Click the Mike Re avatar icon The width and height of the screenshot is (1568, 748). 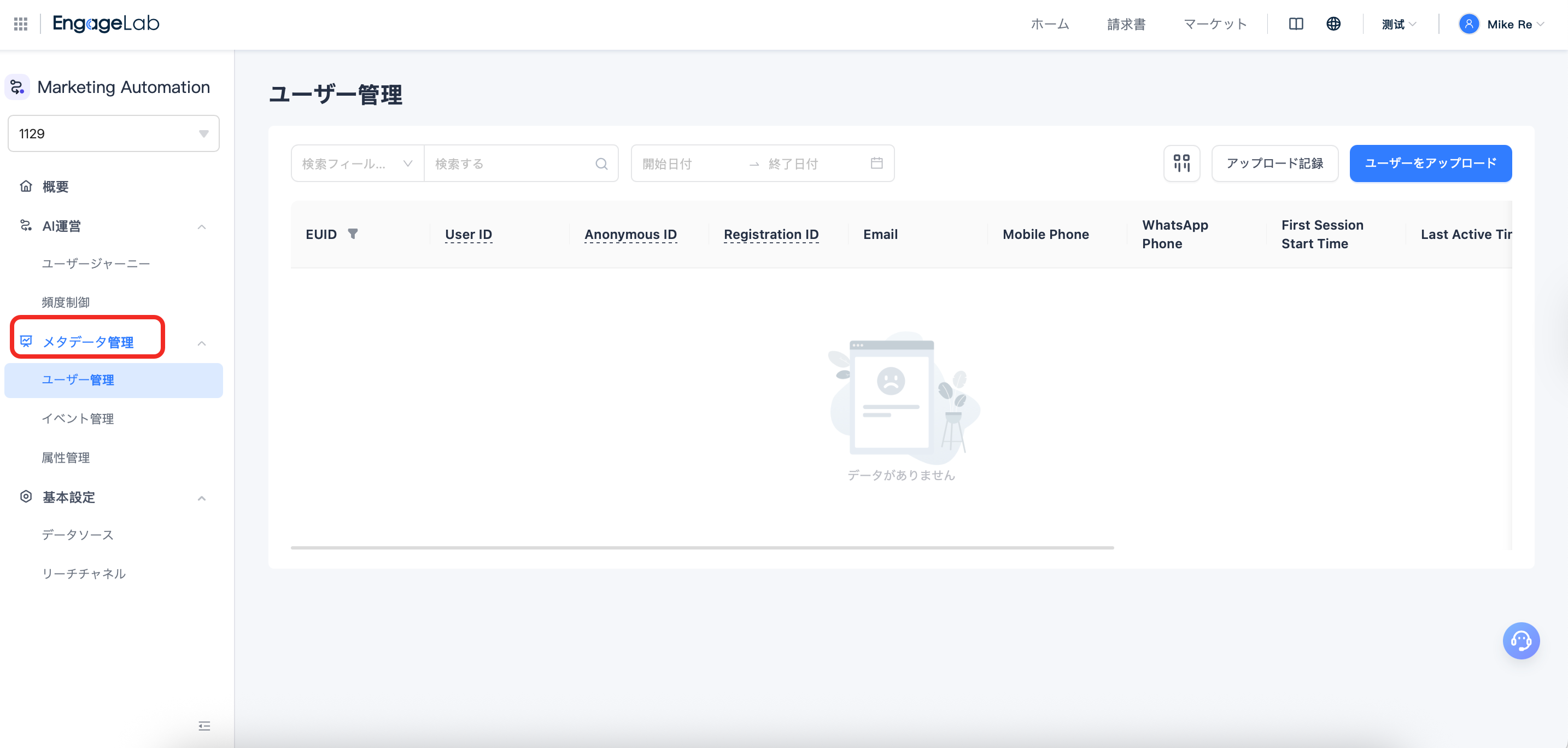pyautogui.click(x=1469, y=24)
